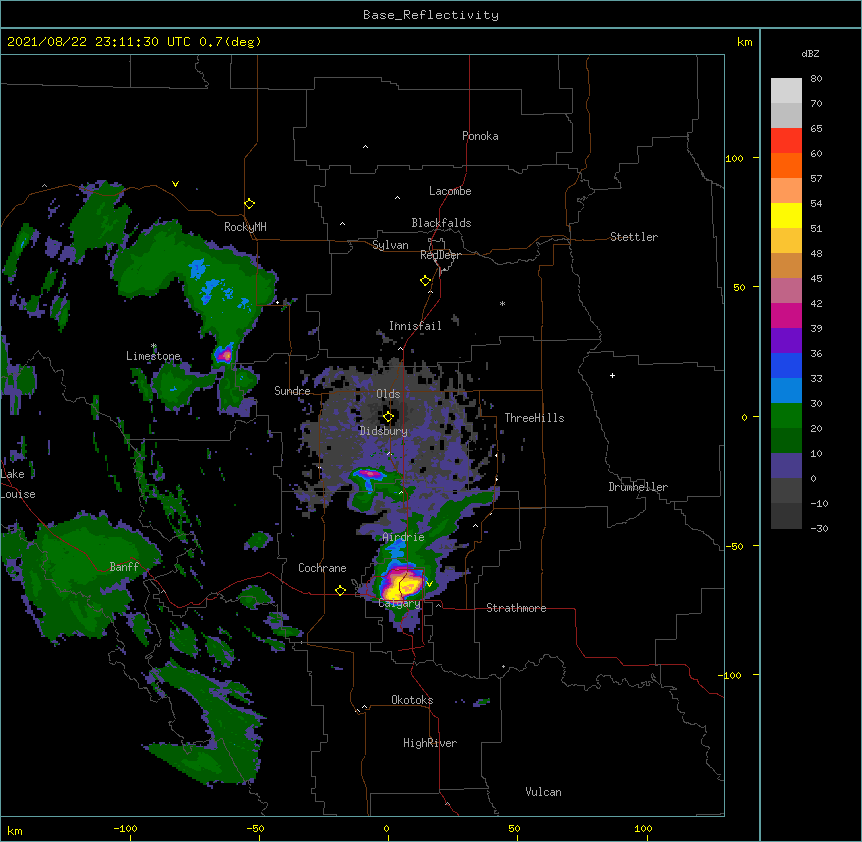Click the Sylvan label on the map
862x842 pixels.
(x=390, y=245)
